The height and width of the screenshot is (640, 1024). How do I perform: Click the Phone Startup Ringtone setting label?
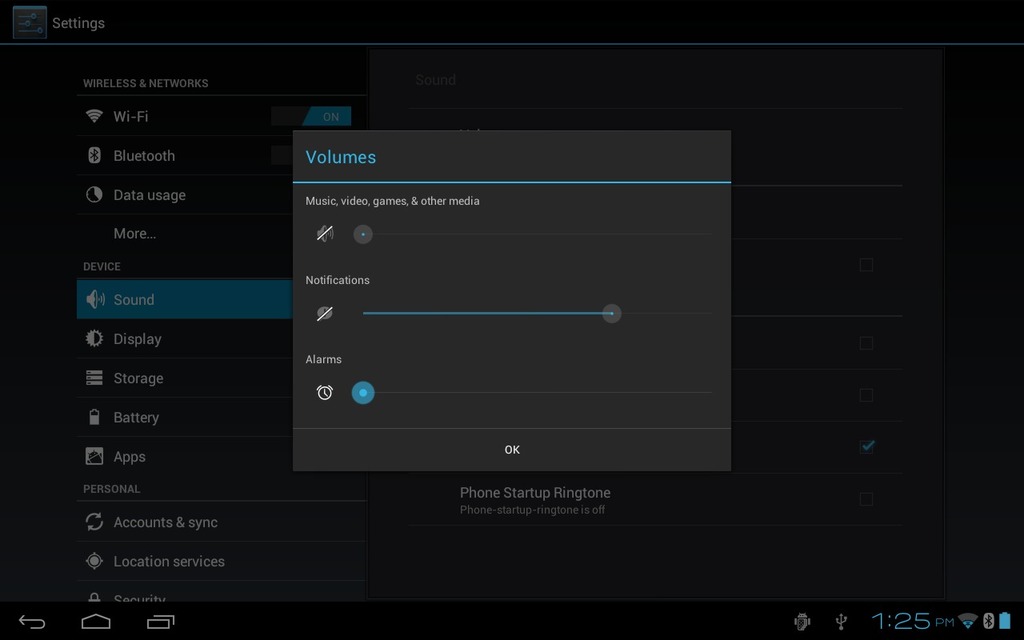[535, 492]
